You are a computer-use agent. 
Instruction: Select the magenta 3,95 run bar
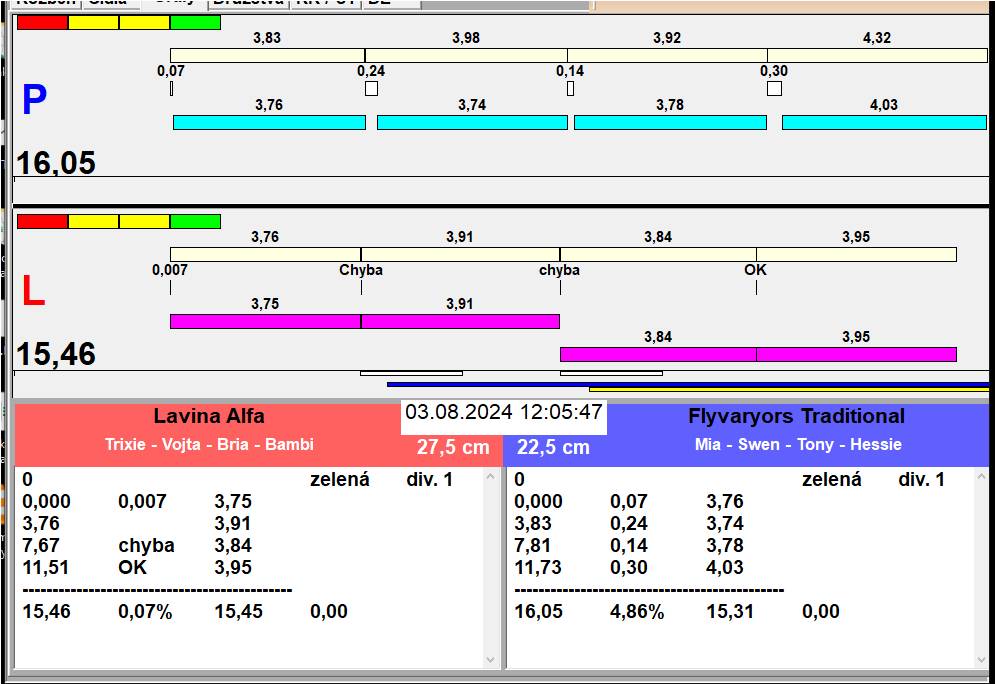coord(856,354)
